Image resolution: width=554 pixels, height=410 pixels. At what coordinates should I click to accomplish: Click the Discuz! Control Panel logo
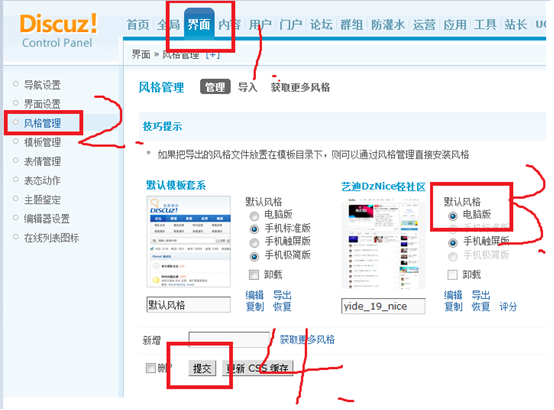click(x=58, y=31)
